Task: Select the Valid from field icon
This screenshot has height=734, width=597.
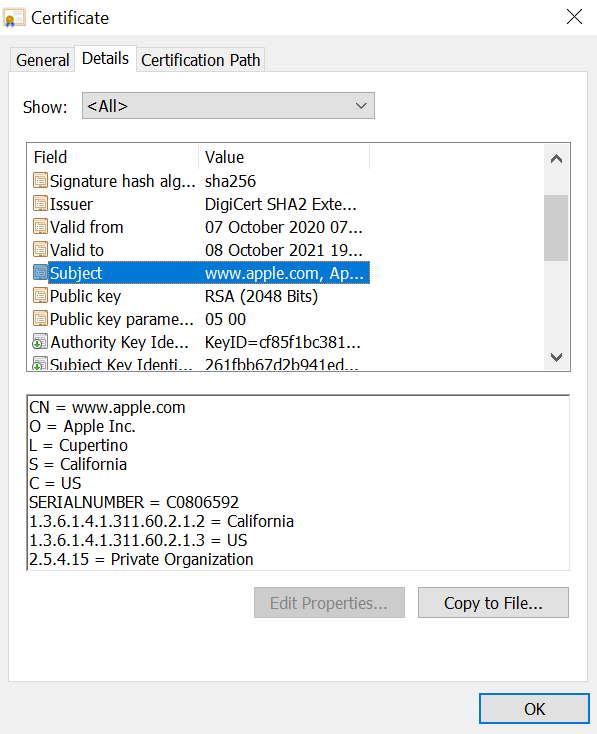Action: click(x=40, y=226)
